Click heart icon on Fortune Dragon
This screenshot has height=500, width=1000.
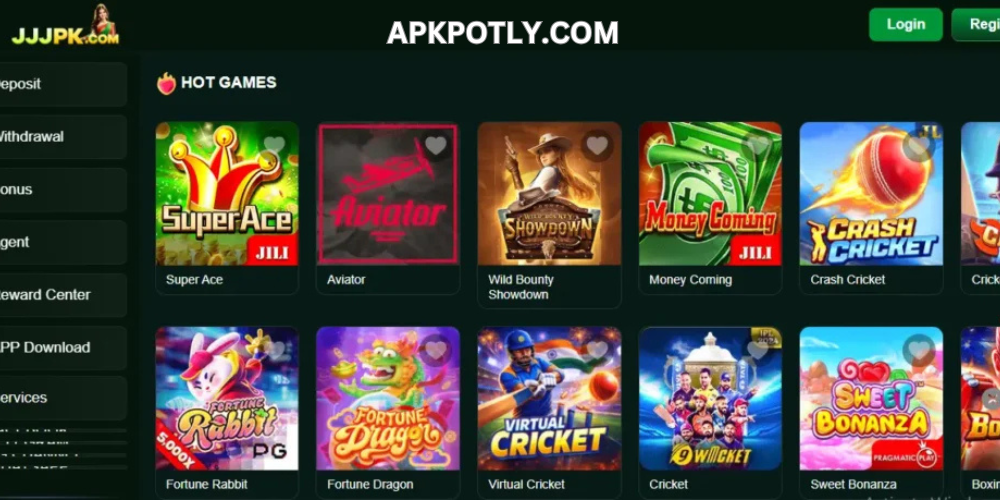[436, 350]
